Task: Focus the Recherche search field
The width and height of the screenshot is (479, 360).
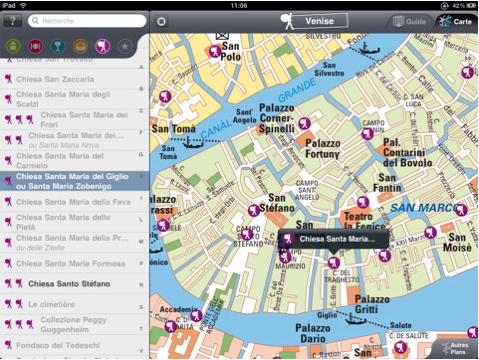Action: [87, 21]
